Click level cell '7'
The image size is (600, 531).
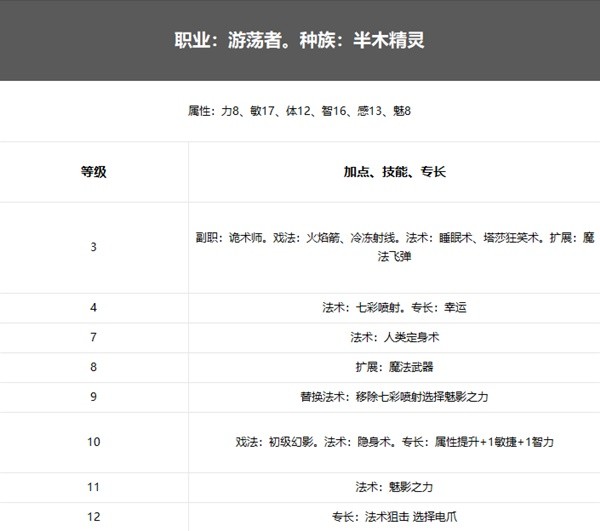point(93,337)
